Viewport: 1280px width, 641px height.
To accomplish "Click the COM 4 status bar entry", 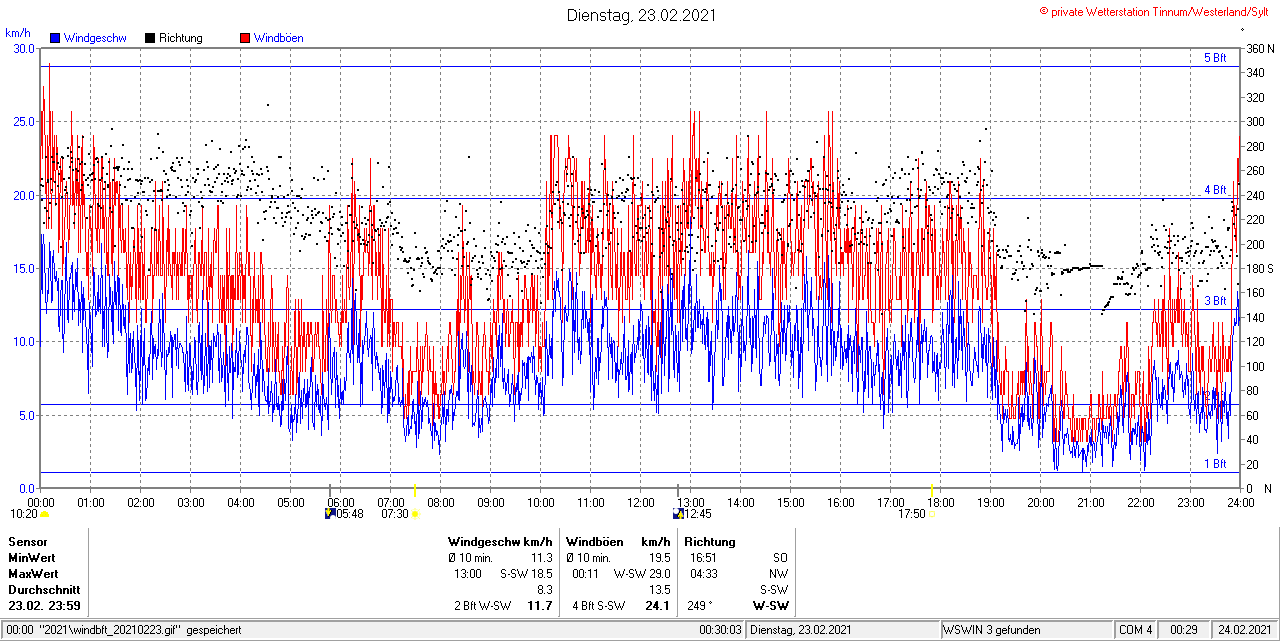I will [x=1136, y=630].
